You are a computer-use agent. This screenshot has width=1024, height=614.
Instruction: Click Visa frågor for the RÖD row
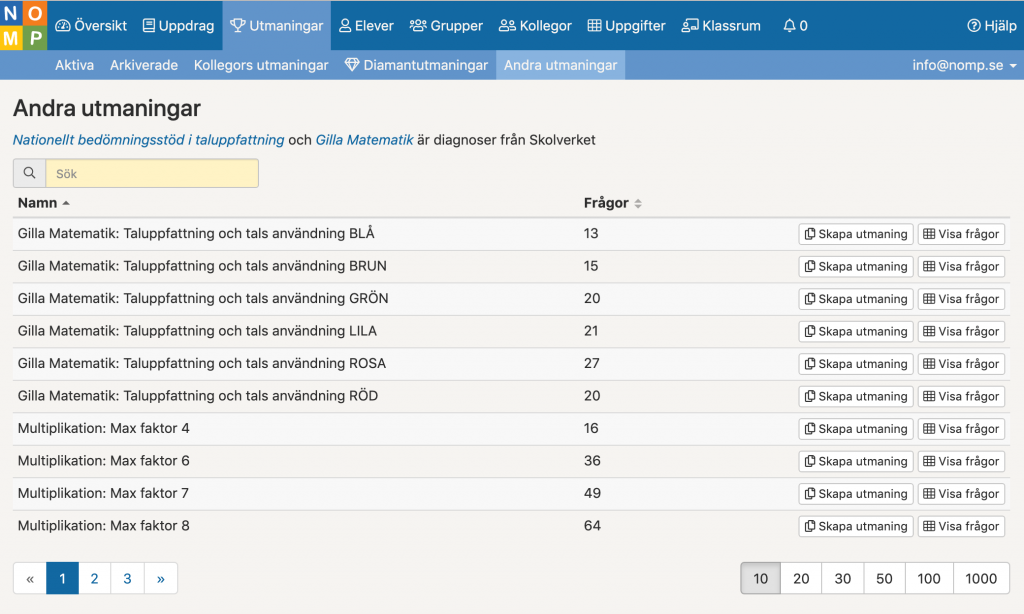(x=961, y=396)
